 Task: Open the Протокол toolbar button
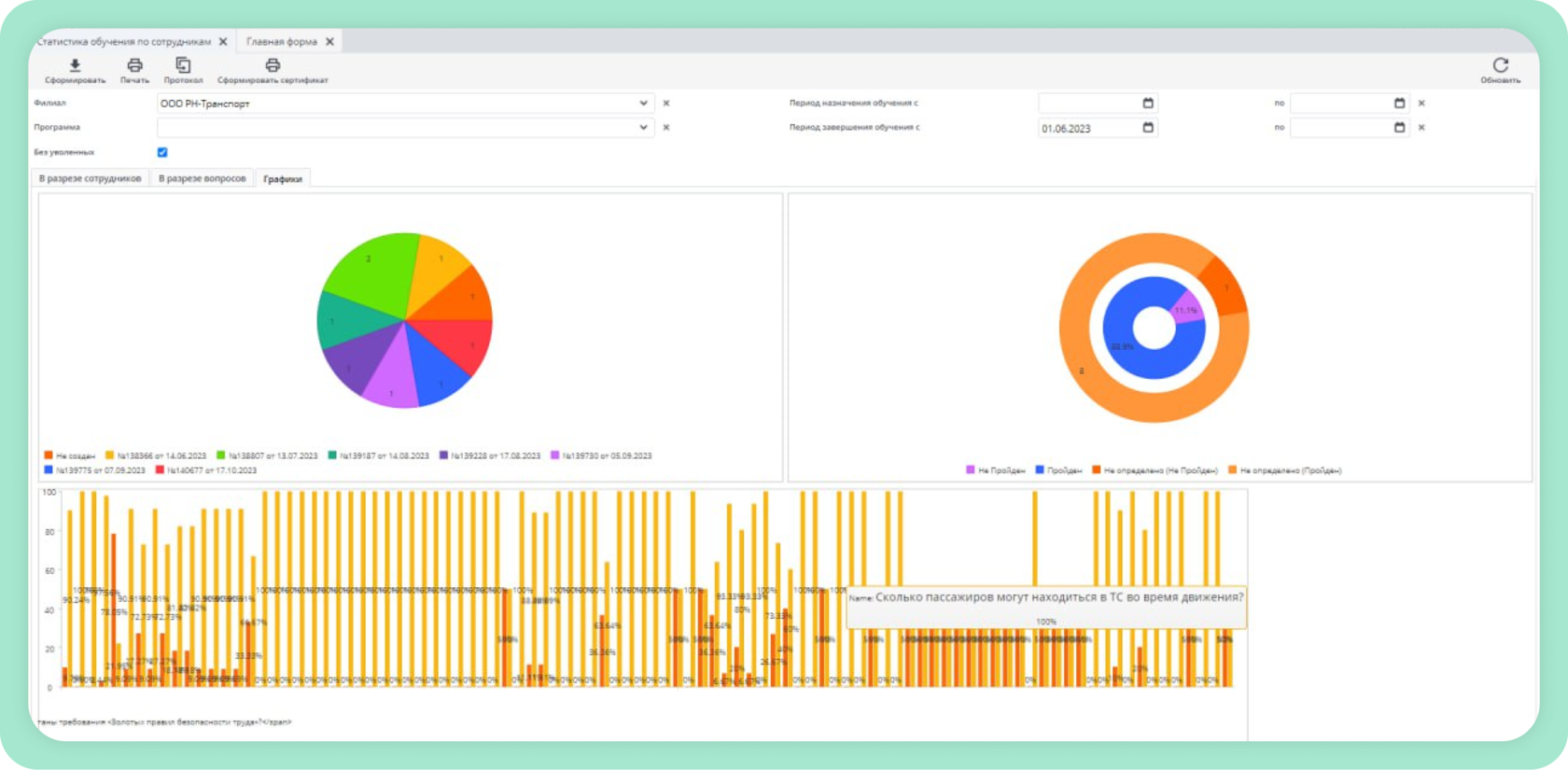pos(183,70)
